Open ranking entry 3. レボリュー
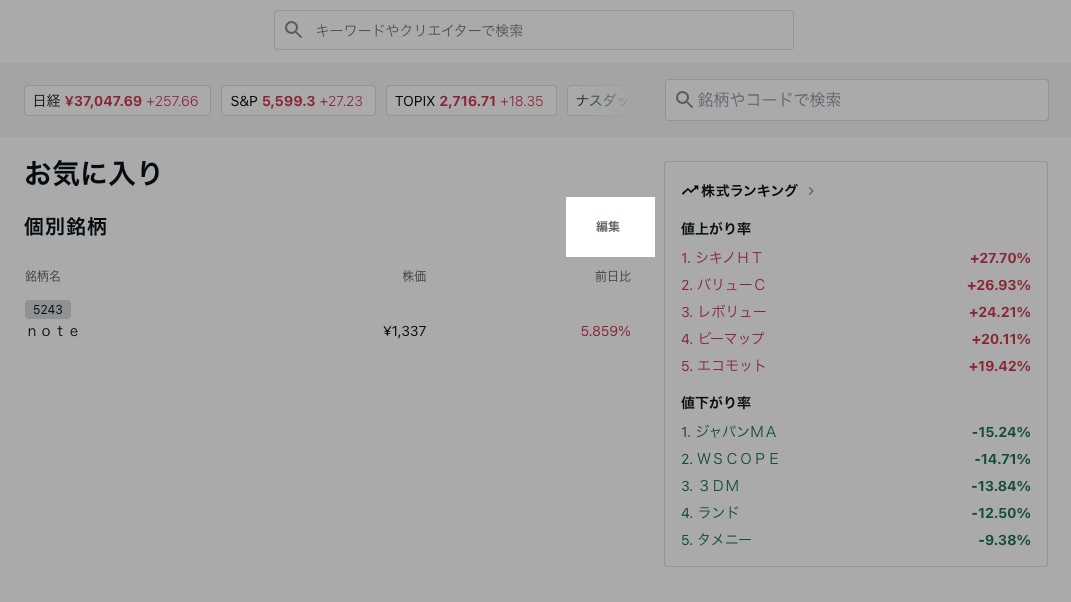Viewport: 1071px width, 602px height. pos(723,312)
